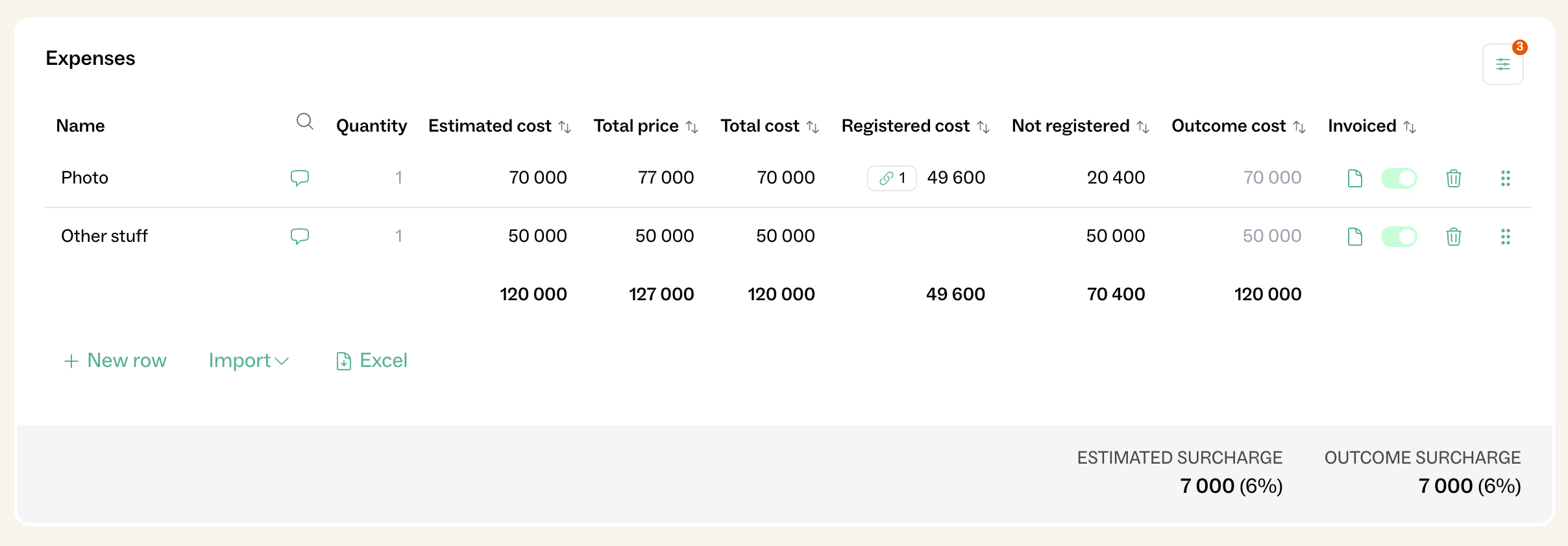Sort by Outcome cost column

pos(1299,127)
